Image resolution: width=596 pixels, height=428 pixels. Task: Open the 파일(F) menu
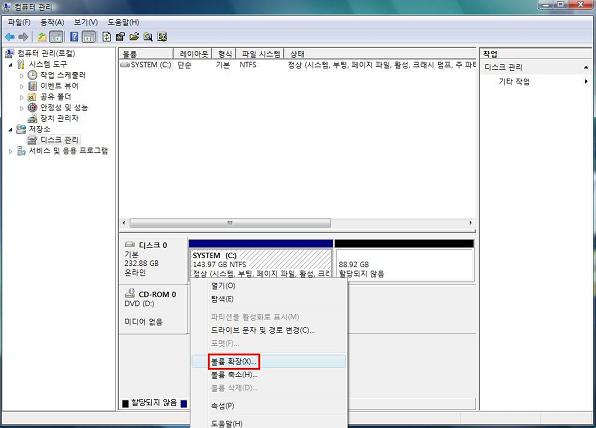click(19, 22)
